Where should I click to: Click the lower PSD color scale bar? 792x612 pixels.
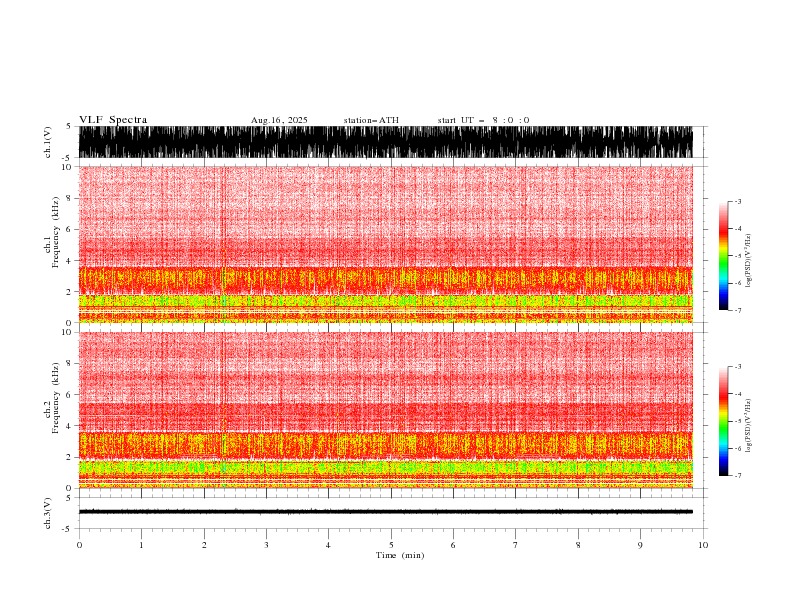[x=723, y=421]
